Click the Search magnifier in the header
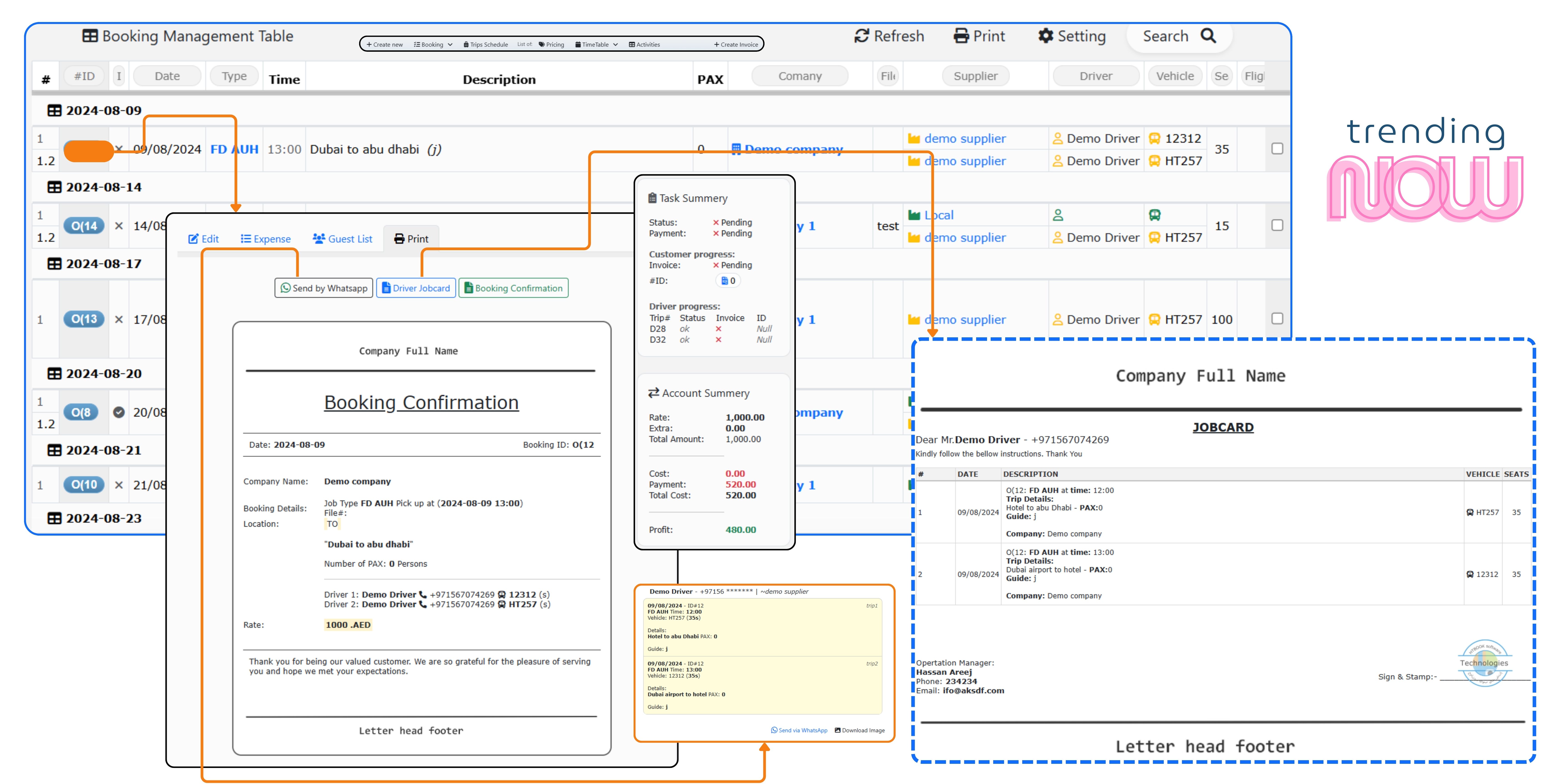 pos(1208,36)
